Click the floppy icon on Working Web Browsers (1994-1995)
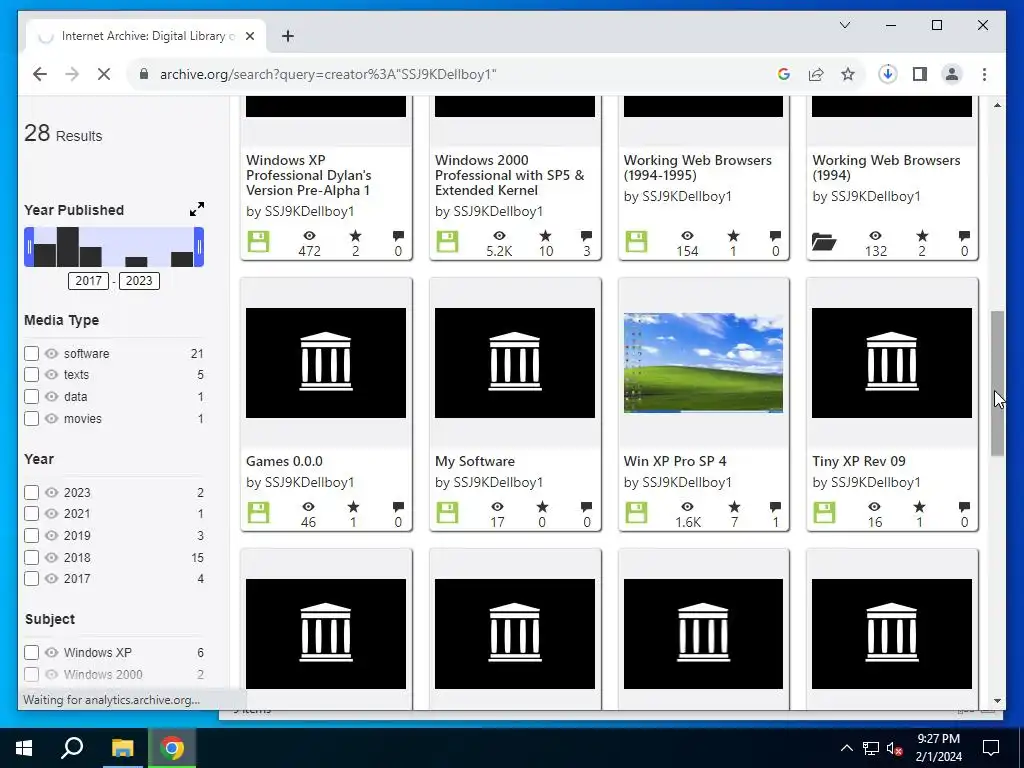 pos(635,241)
